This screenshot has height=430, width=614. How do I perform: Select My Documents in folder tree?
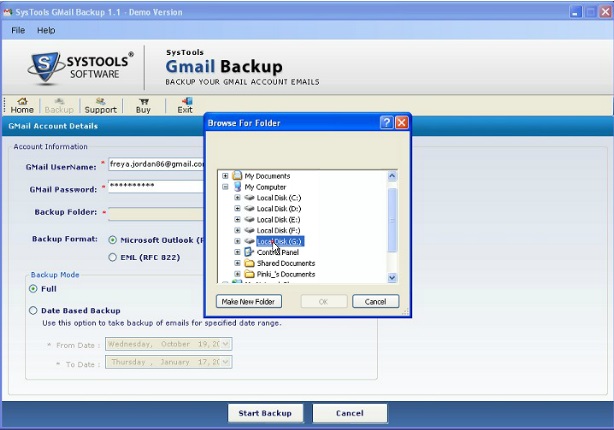click(267, 176)
